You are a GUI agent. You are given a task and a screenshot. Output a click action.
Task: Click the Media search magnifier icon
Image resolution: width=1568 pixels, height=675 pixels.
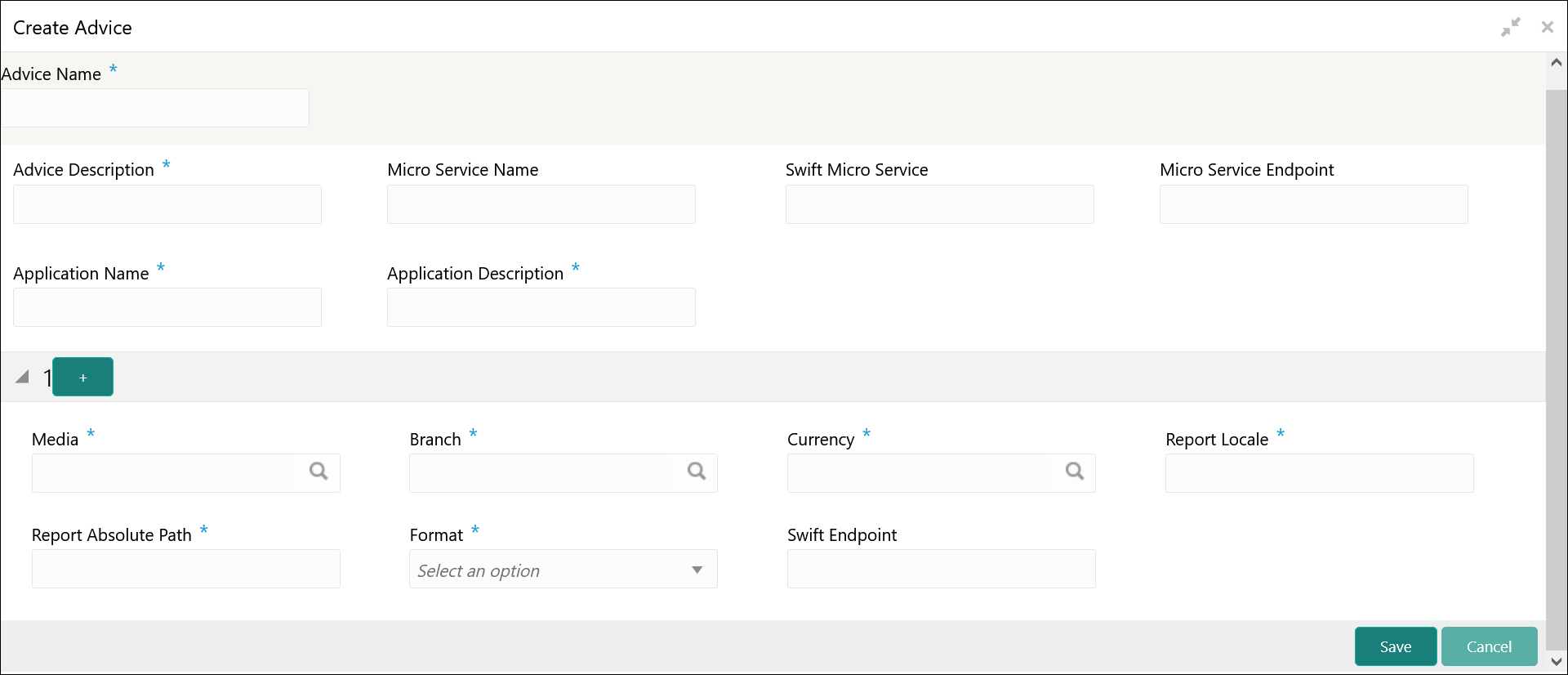318,472
